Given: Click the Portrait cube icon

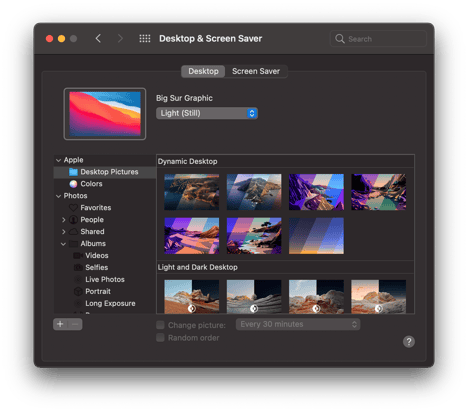Looking at the screenshot, I should (78, 291).
